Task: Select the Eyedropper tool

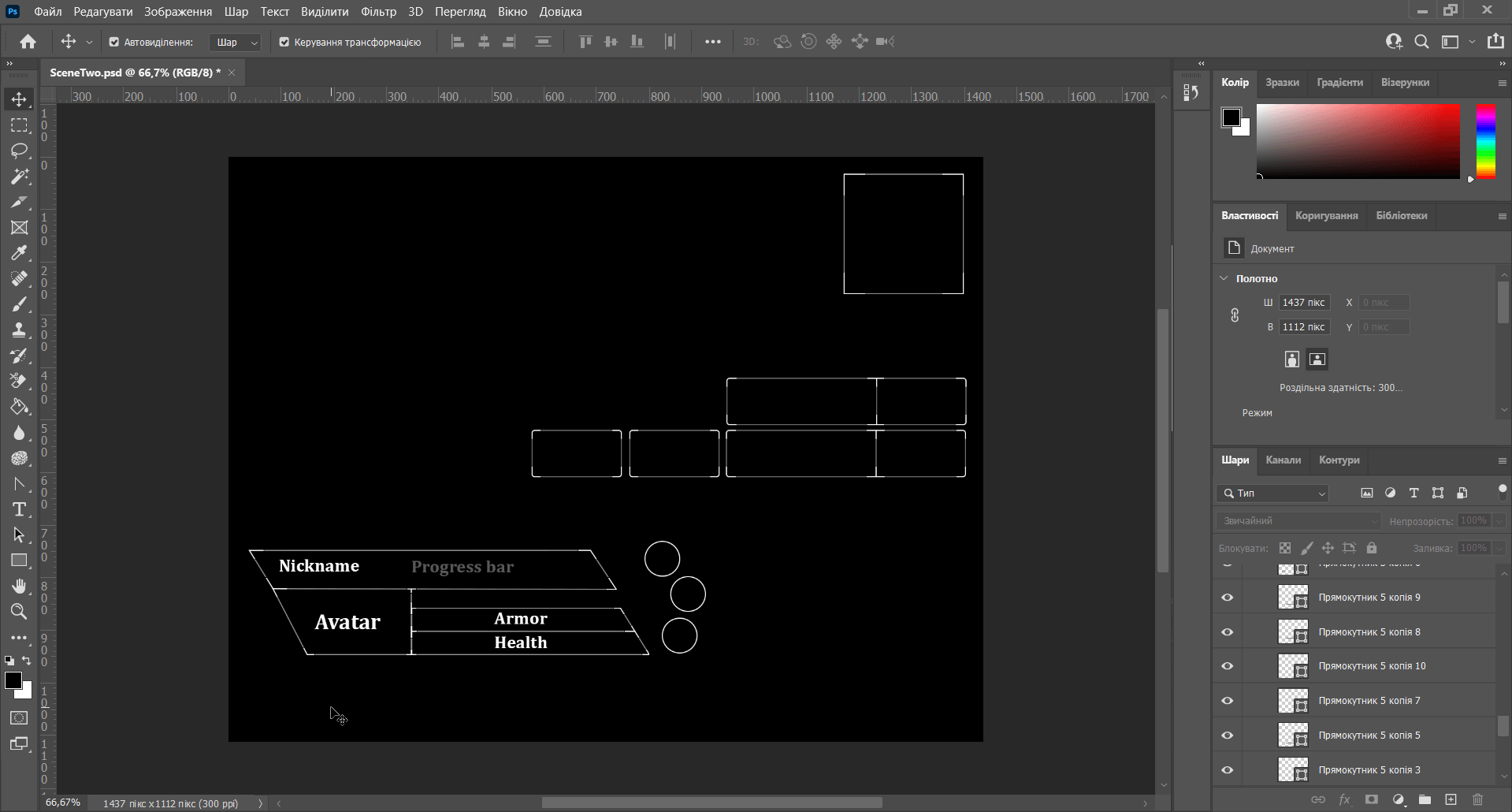Action: pyautogui.click(x=20, y=253)
